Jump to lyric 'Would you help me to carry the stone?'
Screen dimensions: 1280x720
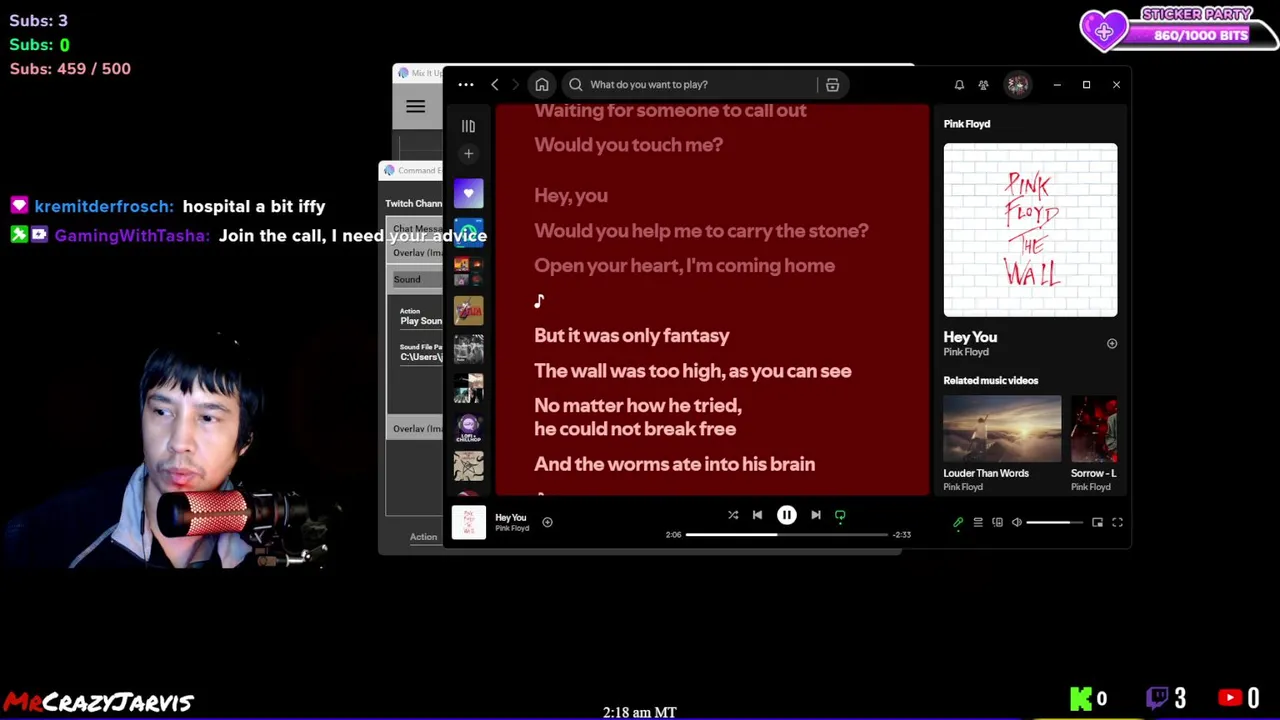(701, 231)
